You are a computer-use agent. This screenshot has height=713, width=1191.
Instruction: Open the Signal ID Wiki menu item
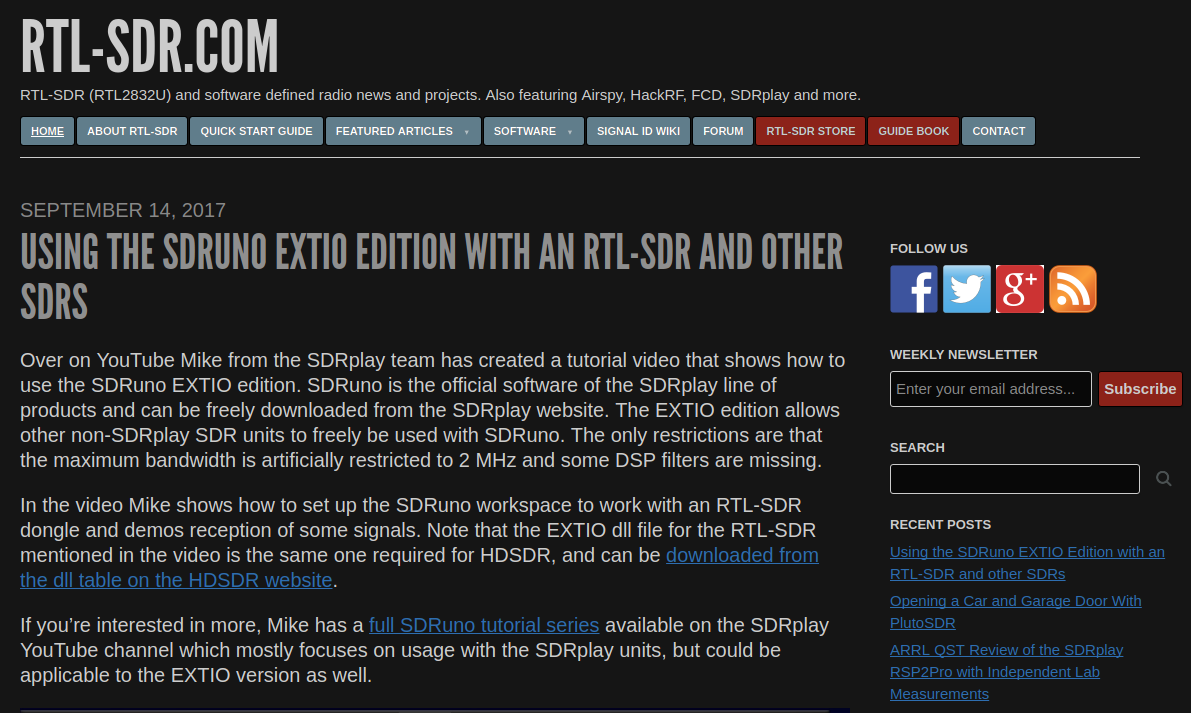click(x=638, y=131)
